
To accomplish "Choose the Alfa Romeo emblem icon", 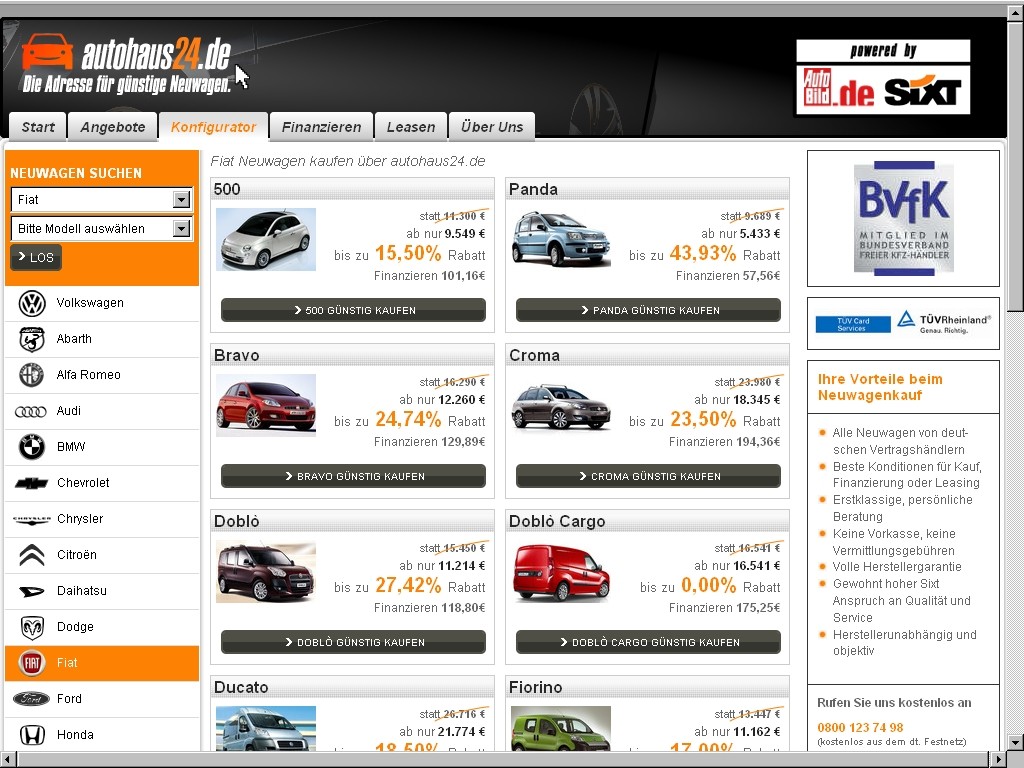I will point(32,375).
